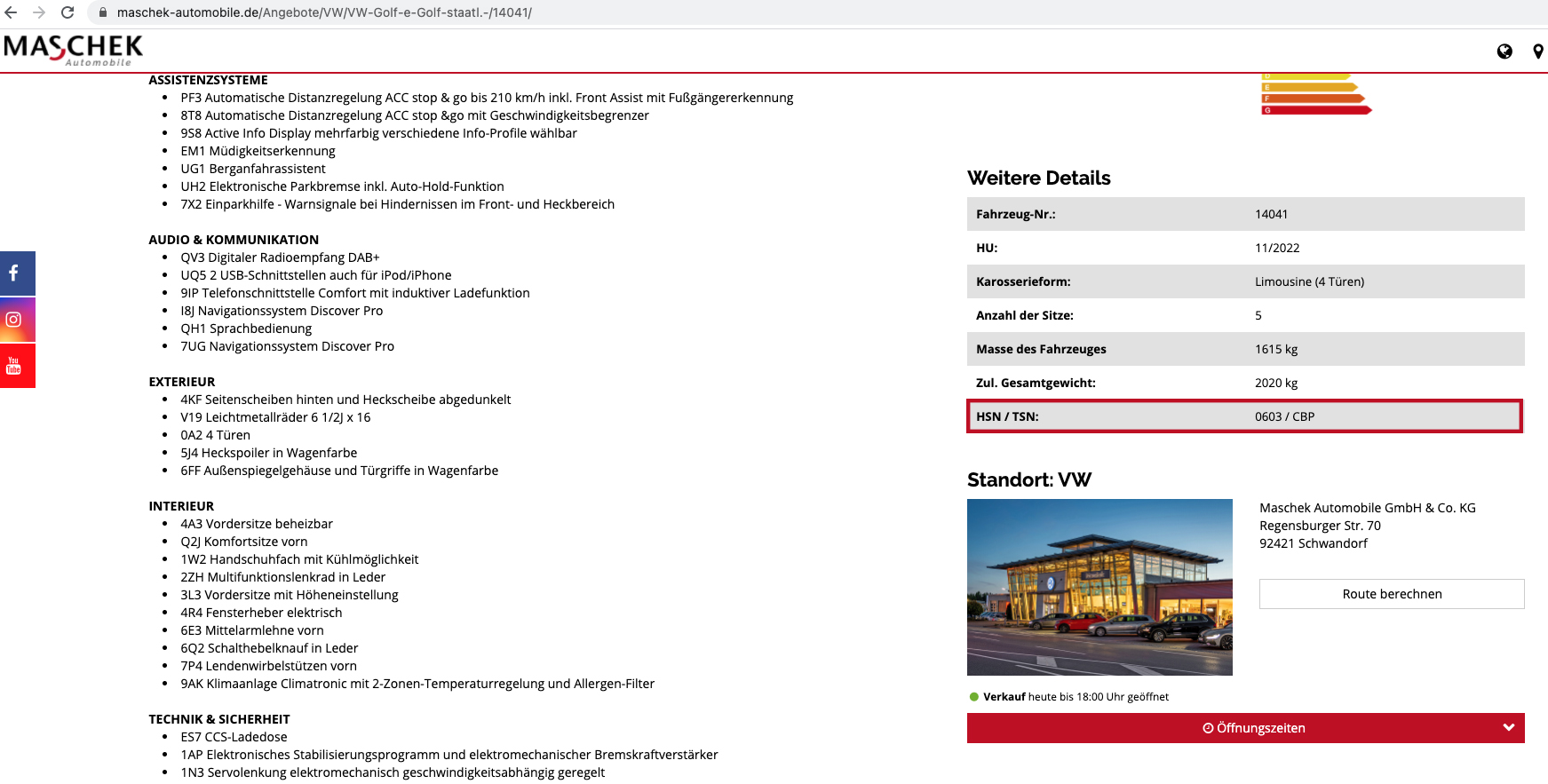Click the TECHNIK & SICHERHEIT heading
The image size is (1548, 784).
click(219, 719)
